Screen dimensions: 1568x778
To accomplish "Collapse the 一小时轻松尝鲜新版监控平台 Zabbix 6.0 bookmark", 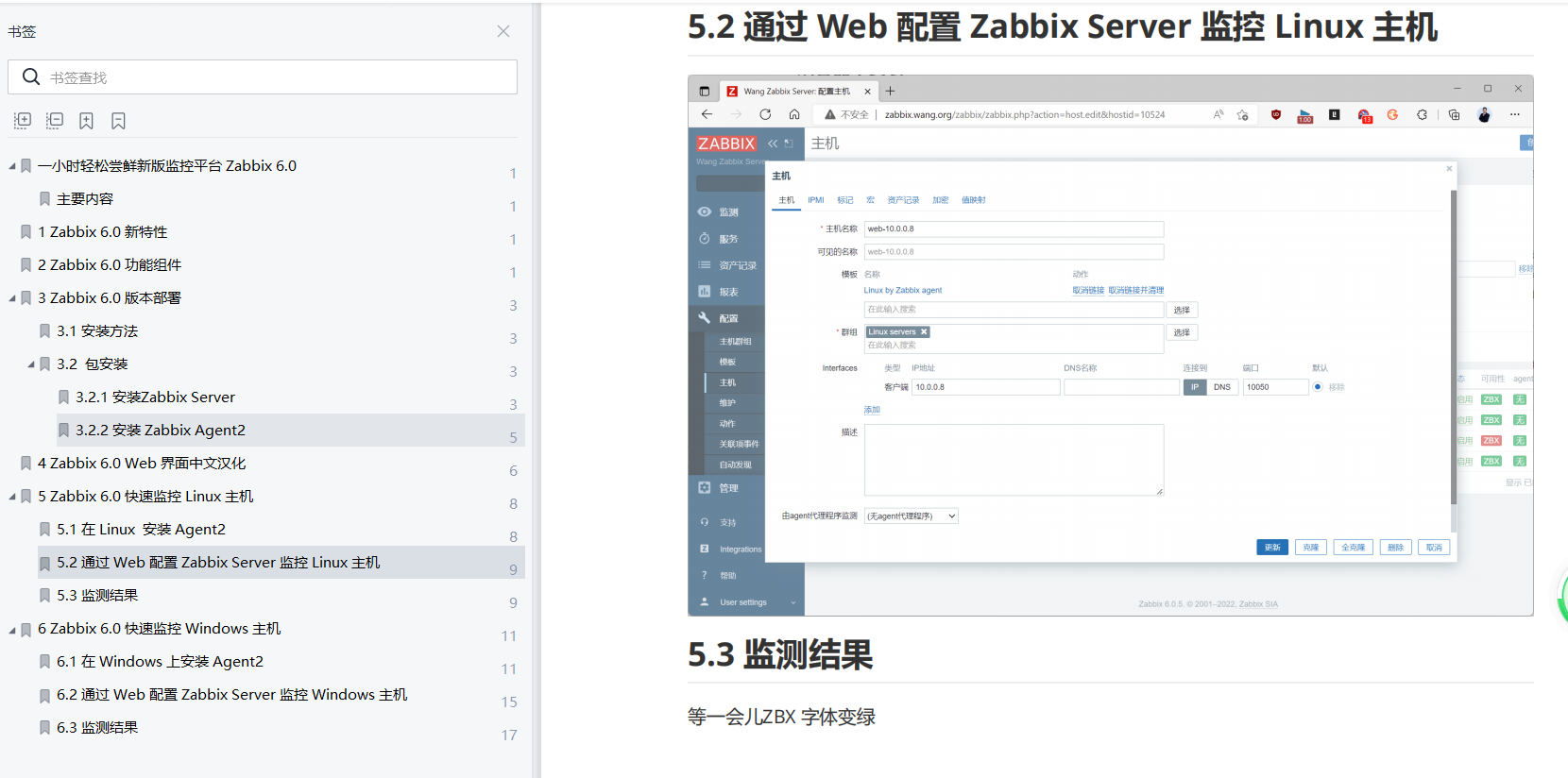I will click(12, 166).
